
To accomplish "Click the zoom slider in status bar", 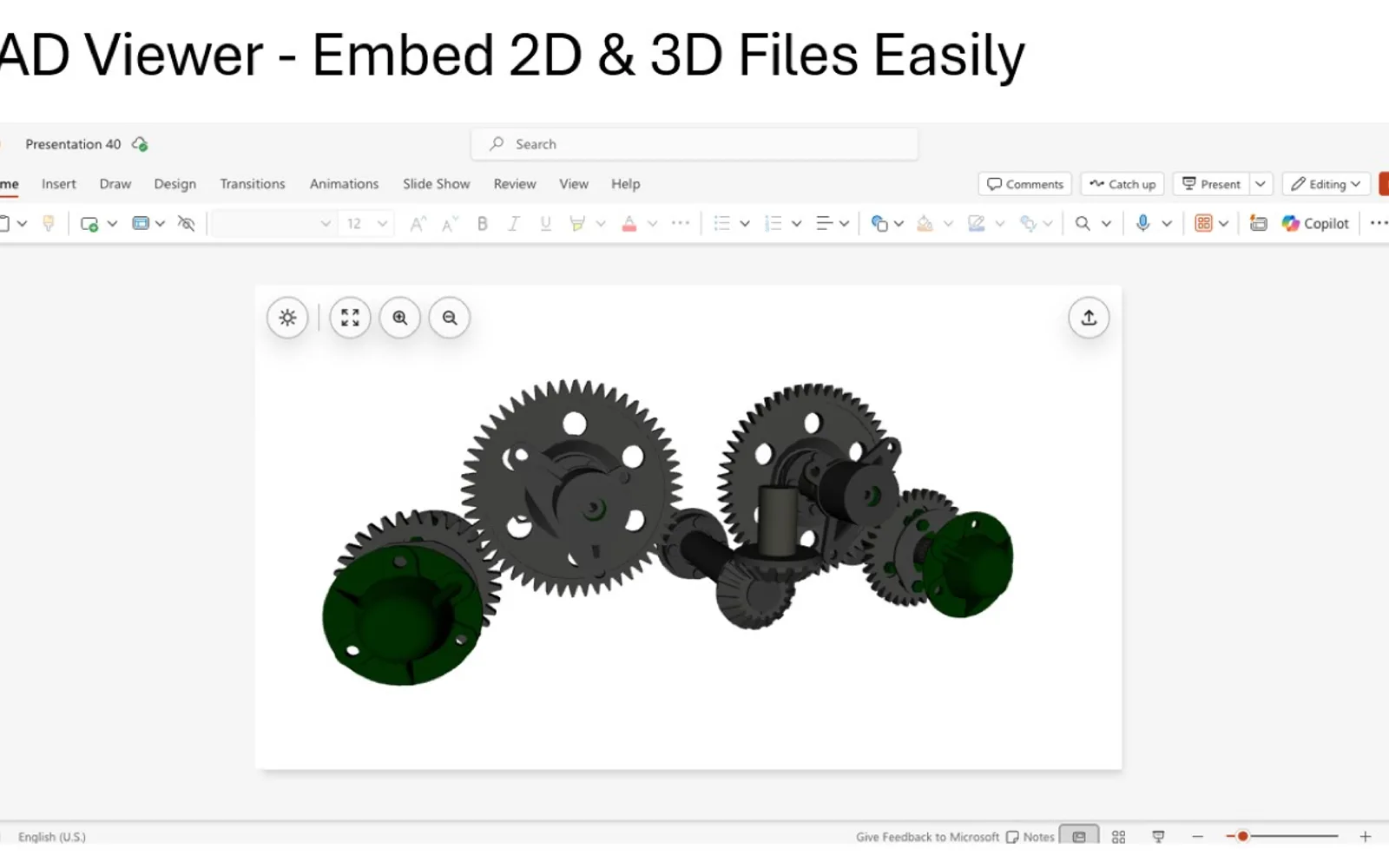I will tap(1282, 837).
